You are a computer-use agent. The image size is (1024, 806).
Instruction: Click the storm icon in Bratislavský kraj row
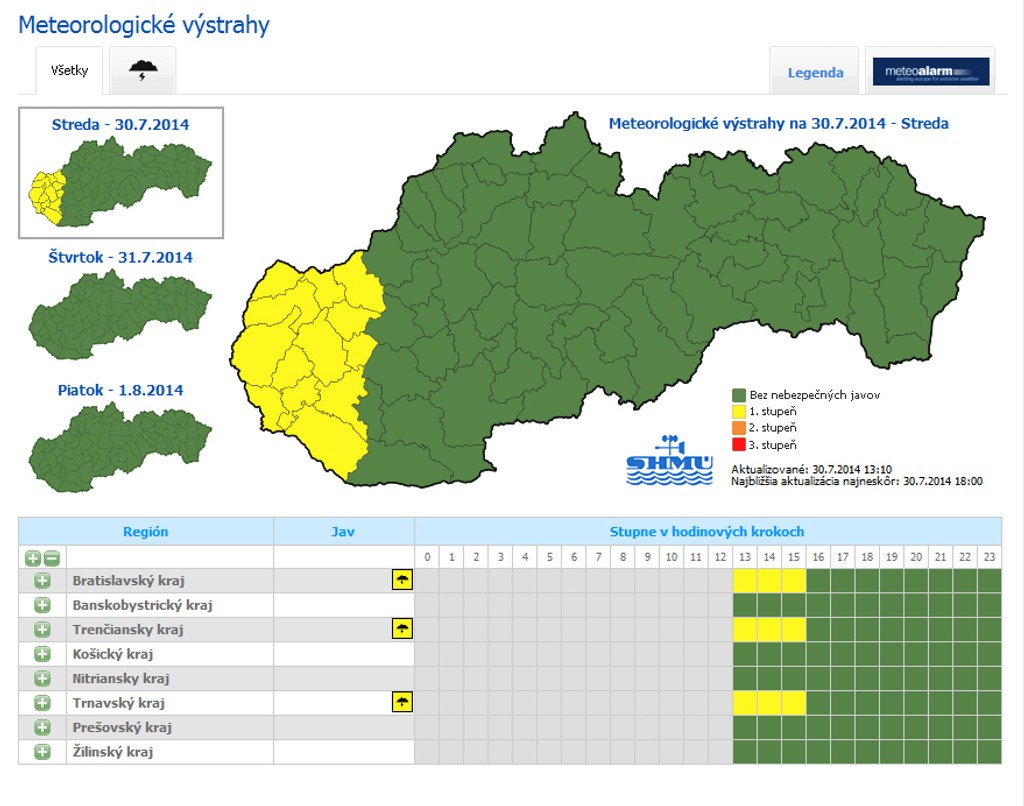402,580
